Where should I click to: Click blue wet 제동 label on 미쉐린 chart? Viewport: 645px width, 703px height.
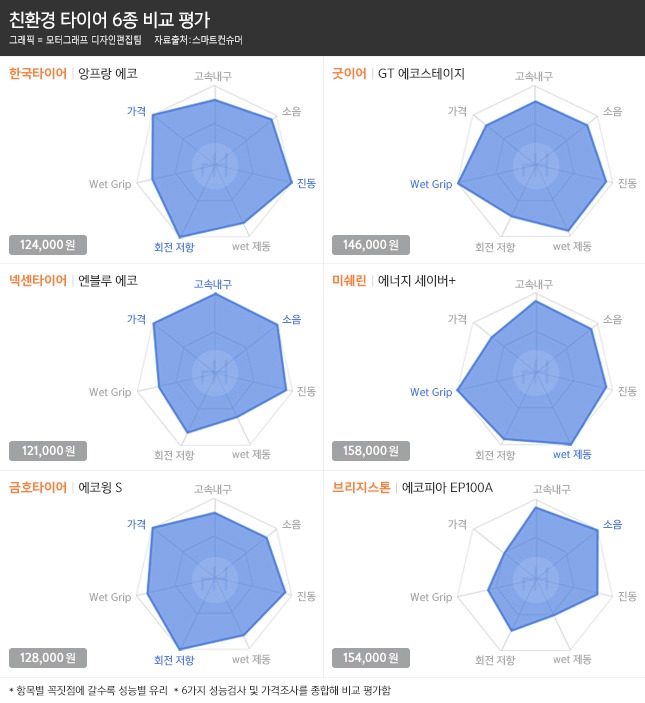(572, 454)
